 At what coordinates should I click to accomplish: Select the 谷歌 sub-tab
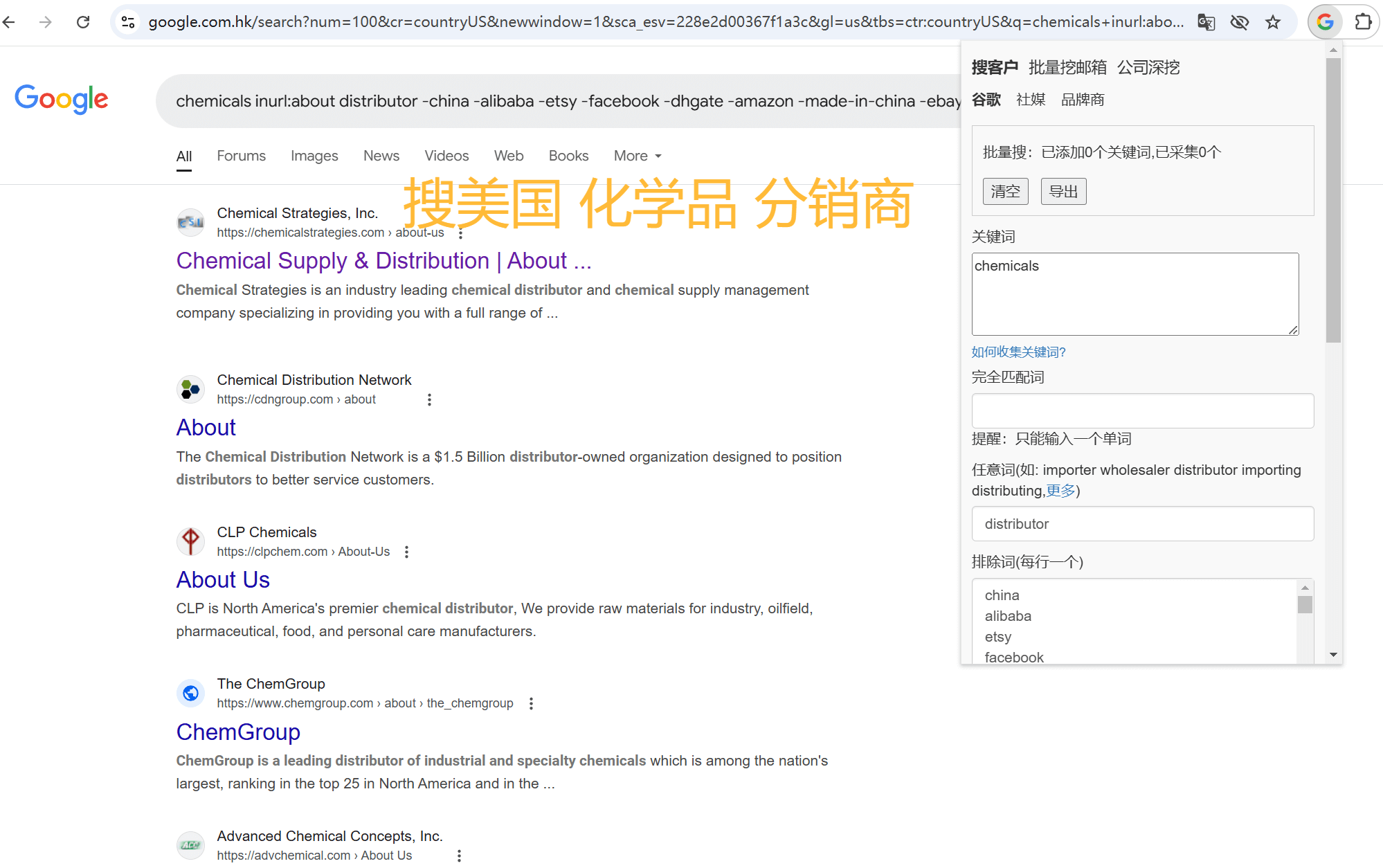pyautogui.click(x=986, y=100)
